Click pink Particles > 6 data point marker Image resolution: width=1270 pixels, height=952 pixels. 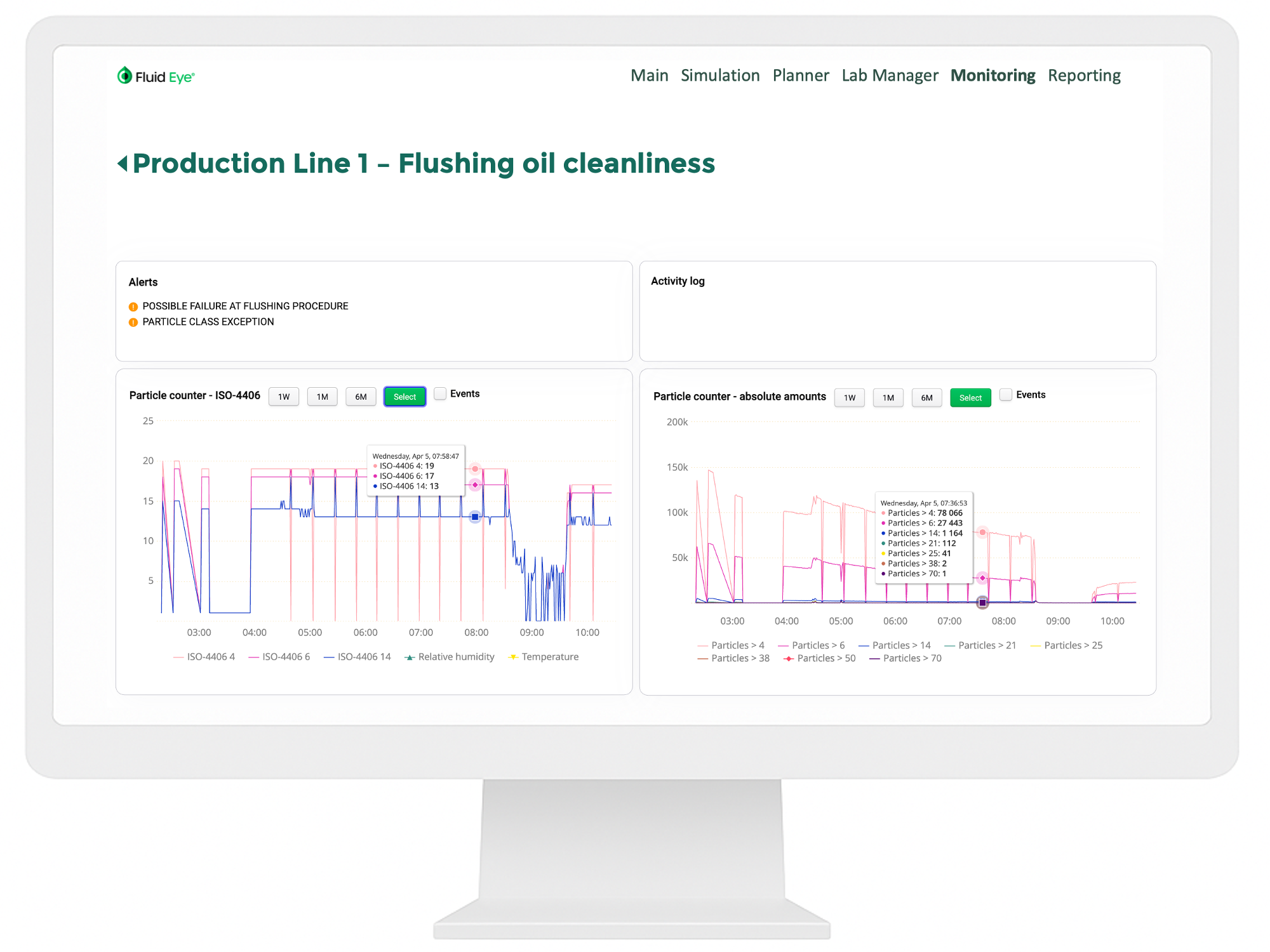tap(982, 578)
